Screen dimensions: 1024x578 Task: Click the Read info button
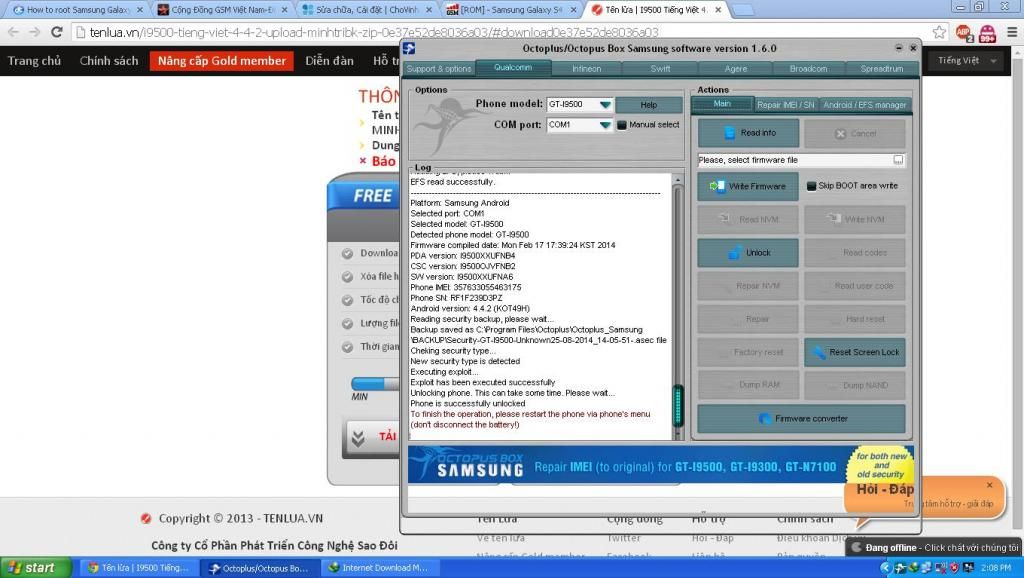(748, 133)
